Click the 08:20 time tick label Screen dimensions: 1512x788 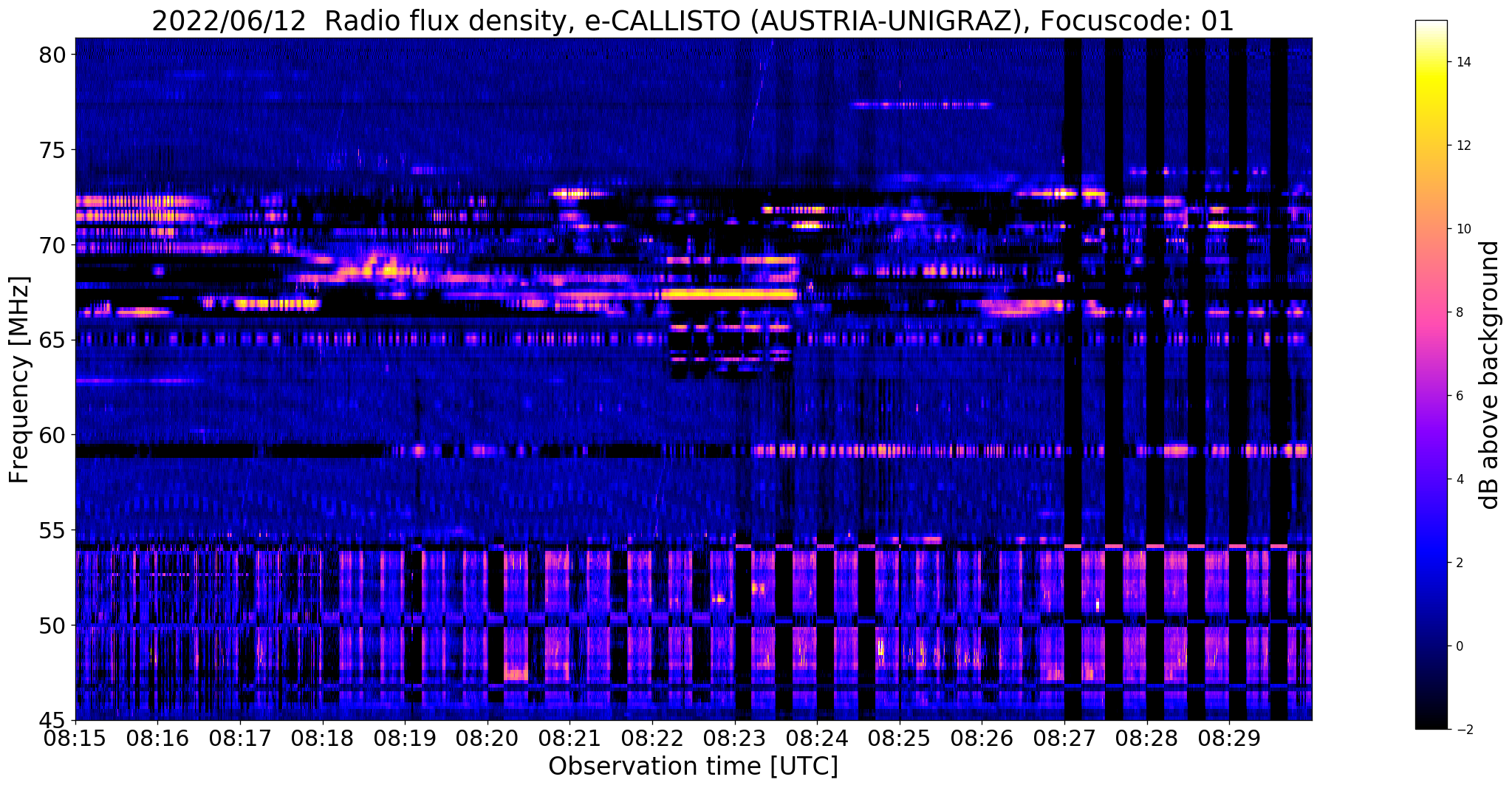click(x=488, y=738)
